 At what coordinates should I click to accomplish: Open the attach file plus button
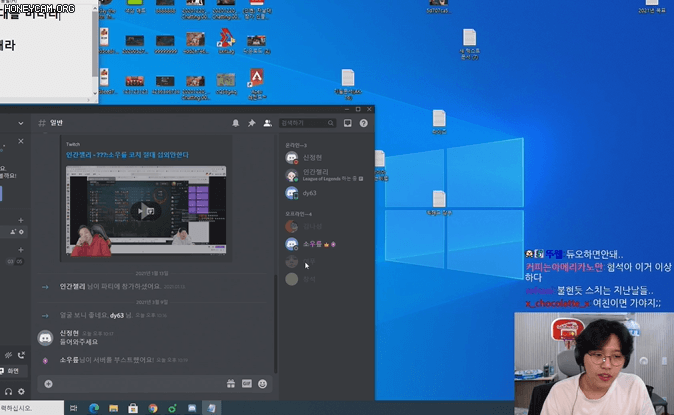tap(48, 384)
